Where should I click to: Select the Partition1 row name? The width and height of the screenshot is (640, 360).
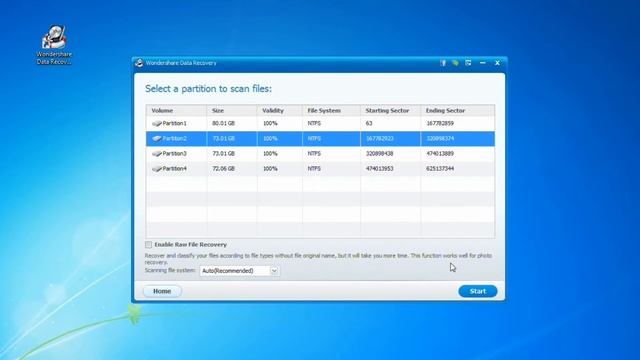[174, 123]
